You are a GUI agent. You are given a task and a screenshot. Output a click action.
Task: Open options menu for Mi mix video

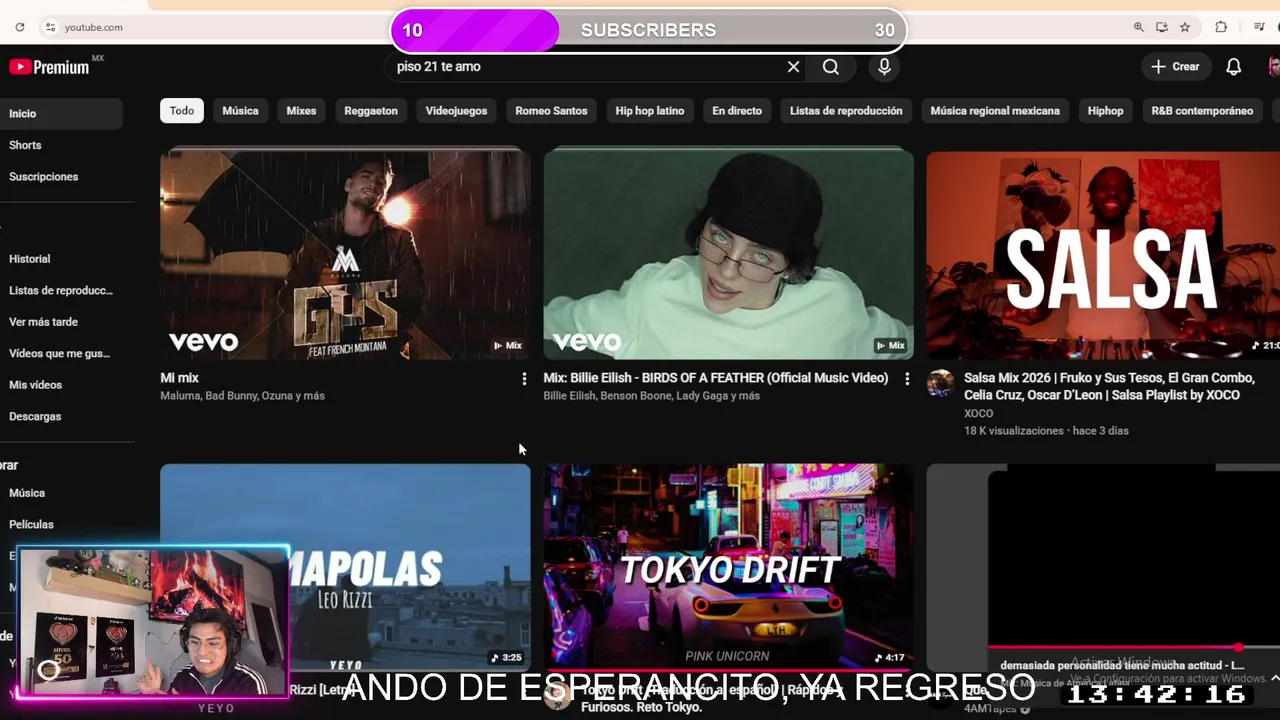[524, 379]
